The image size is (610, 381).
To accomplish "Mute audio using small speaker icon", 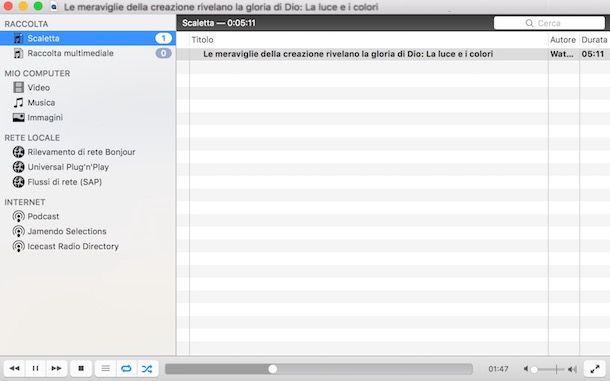I will [x=526, y=369].
